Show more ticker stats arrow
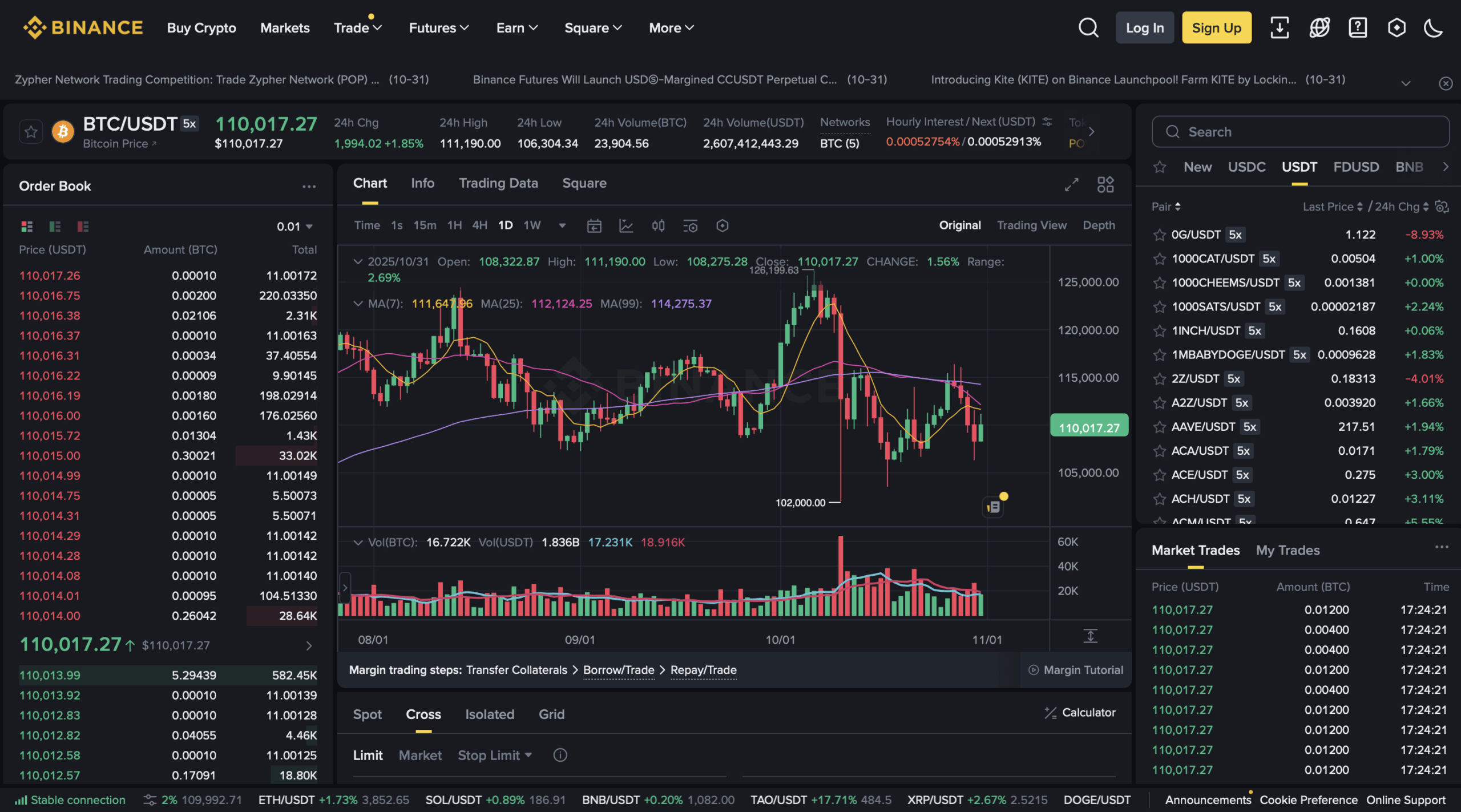Image resolution: width=1461 pixels, height=812 pixels. point(1091,132)
